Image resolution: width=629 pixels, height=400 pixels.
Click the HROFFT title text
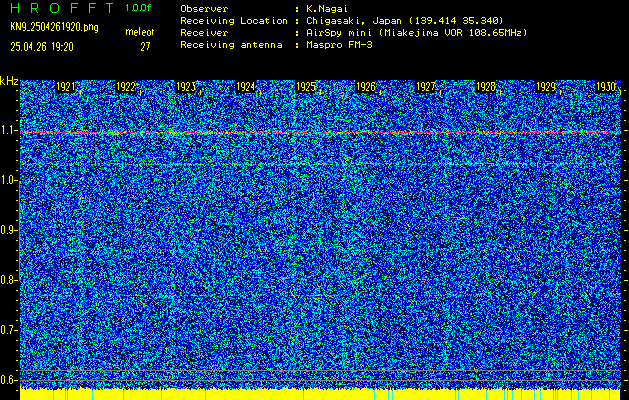[x=62, y=8]
